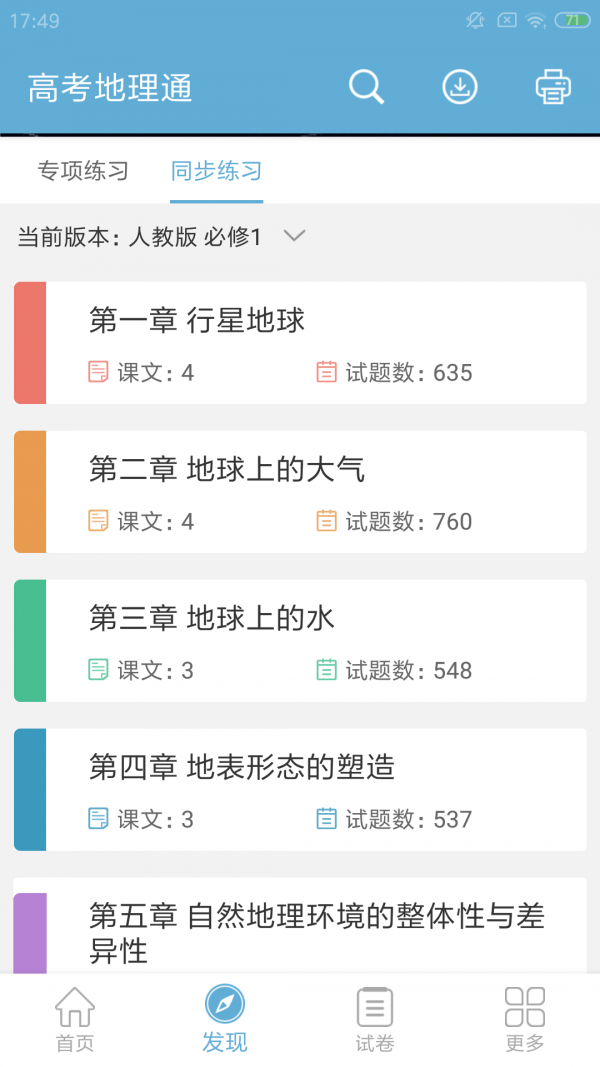Open chapter 第四章 地表形态的塑造
The height and width of the screenshot is (1067, 600).
click(x=300, y=788)
